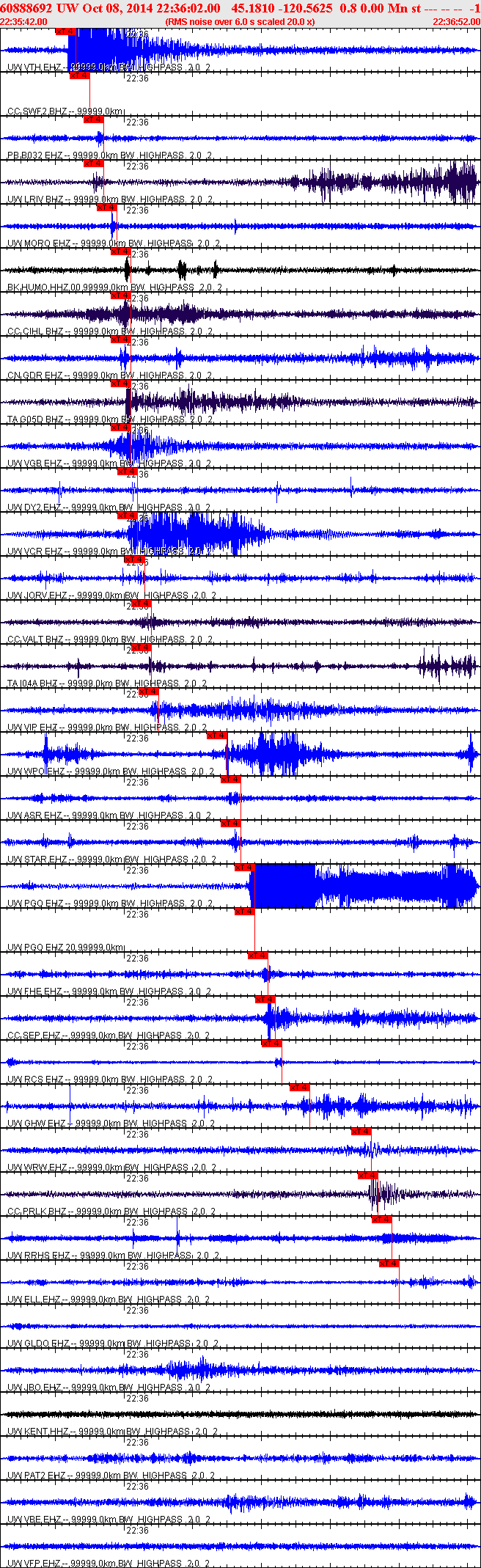Click the red pick marker on VTH trace

point(66,32)
